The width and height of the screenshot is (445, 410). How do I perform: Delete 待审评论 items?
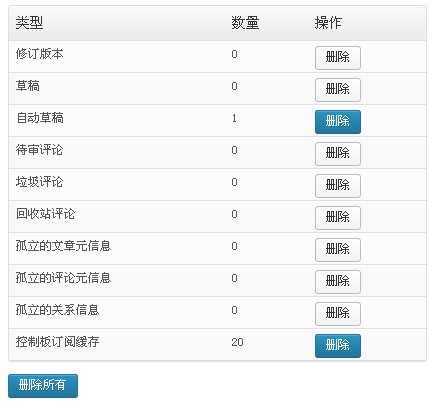pos(338,154)
